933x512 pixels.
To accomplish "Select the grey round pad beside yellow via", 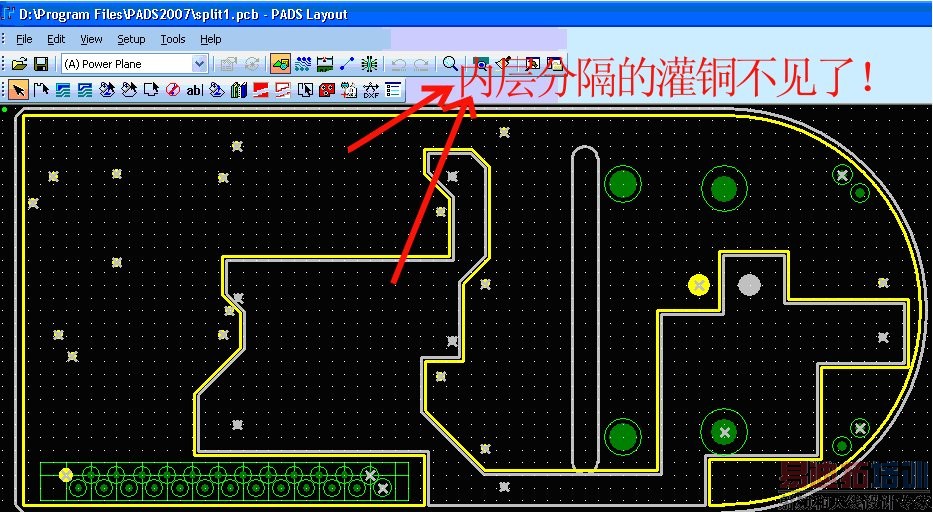I will point(749,285).
